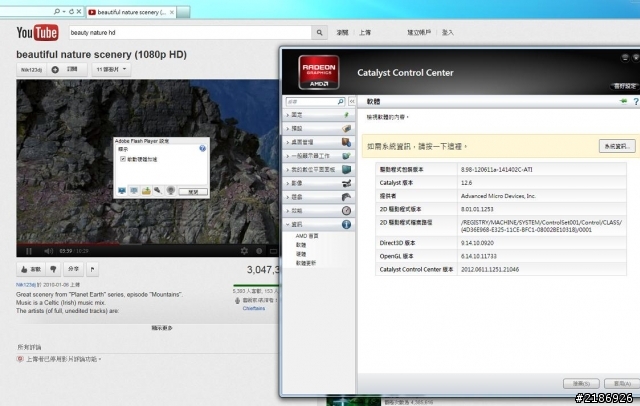Collapse the Catalyst sidebar with double-arrow button
This screenshot has width=640, height=406.
tap(352, 101)
